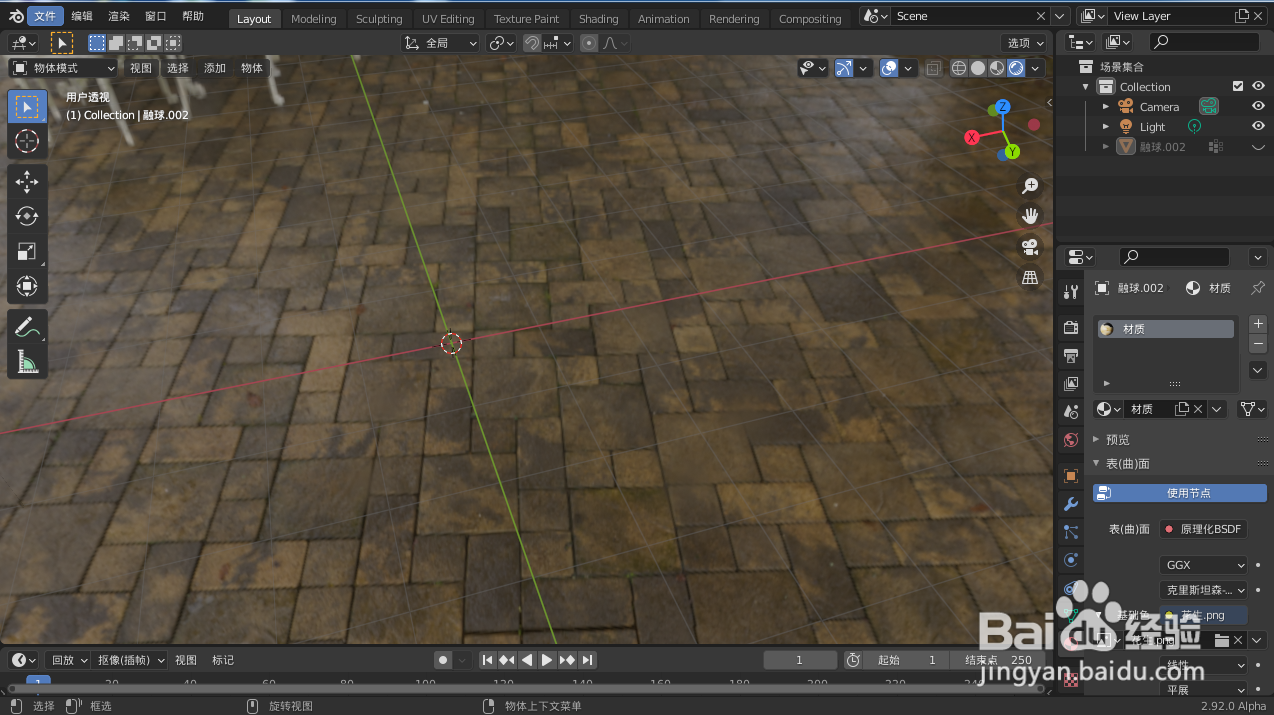The image size is (1274, 715).
Task: Click the 使用节点 button
Action: (x=1179, y=492)
